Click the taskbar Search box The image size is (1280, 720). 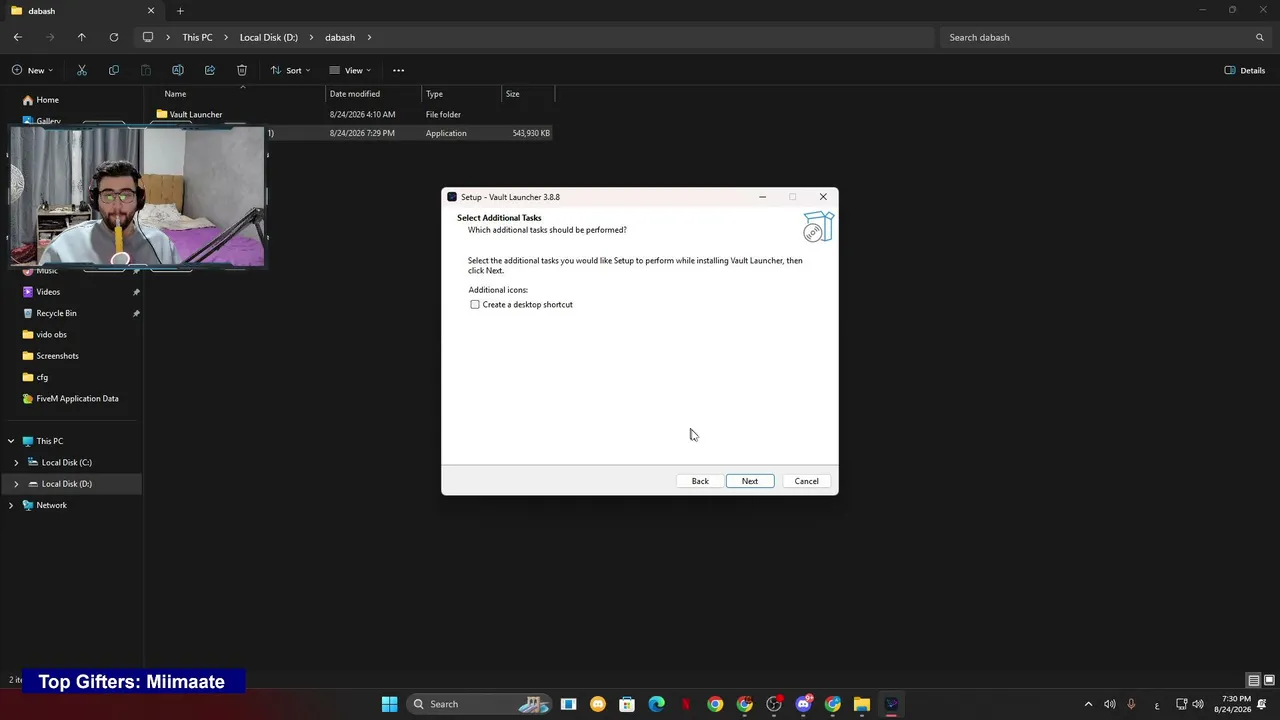[478, 704]
